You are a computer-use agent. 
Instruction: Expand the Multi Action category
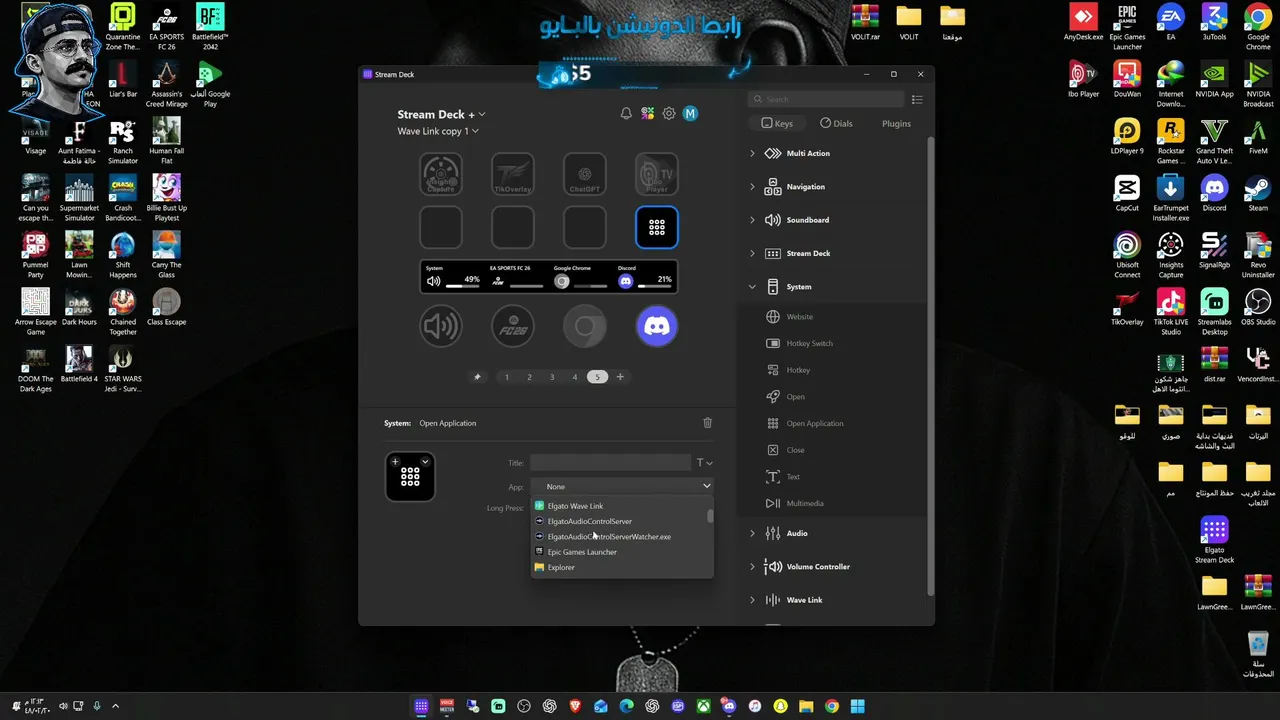(753, 154)
